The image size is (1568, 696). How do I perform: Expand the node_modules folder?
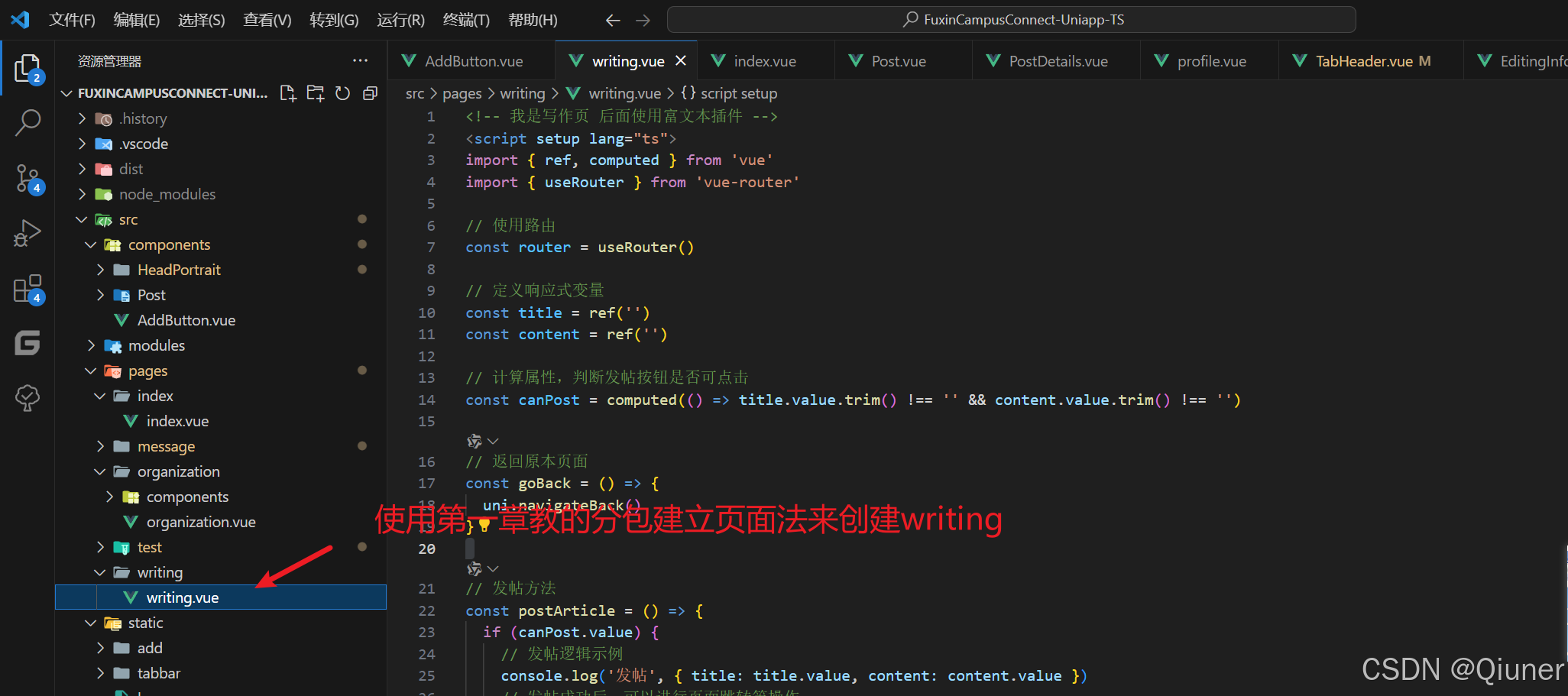tap(82, 194)
